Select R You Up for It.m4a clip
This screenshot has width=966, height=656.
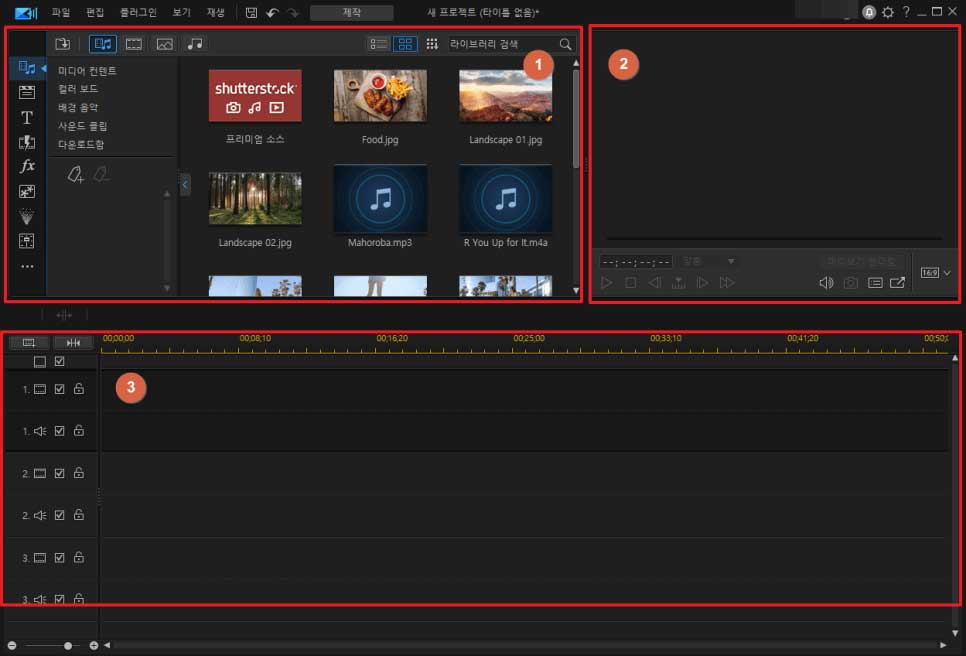click(x=505, y=198)
